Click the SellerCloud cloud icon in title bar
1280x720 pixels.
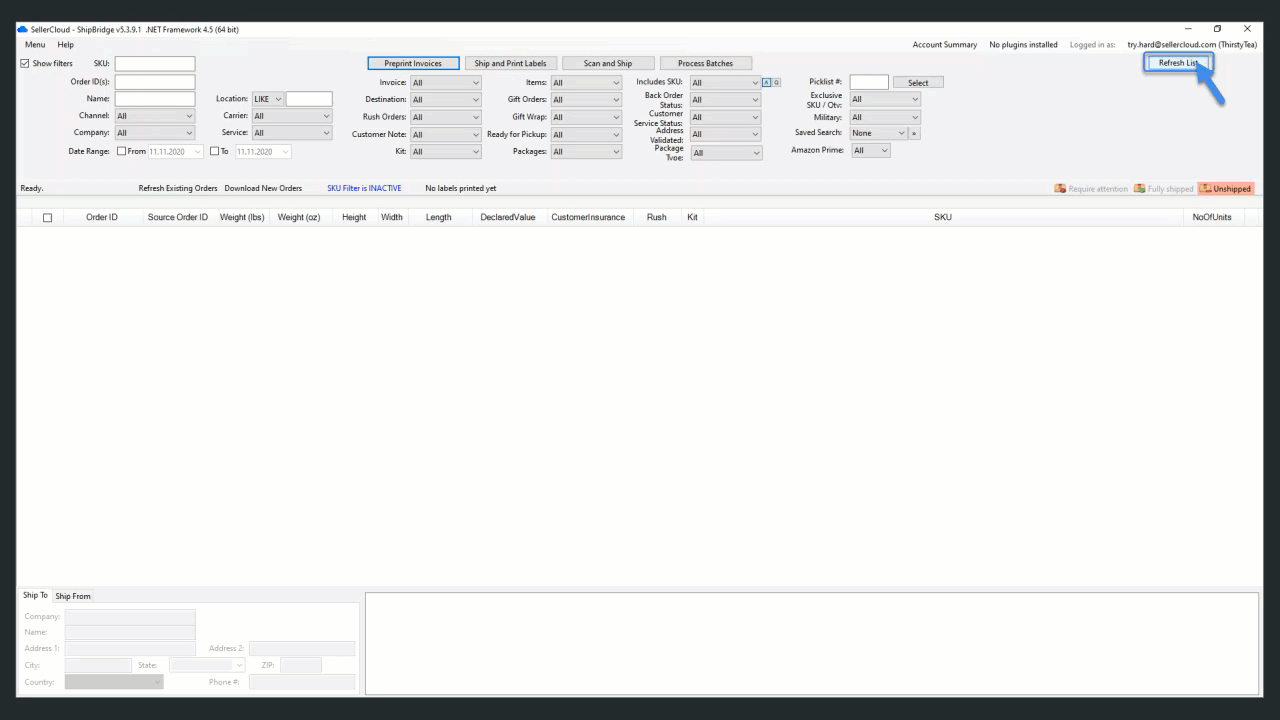(x=23, y=30)
